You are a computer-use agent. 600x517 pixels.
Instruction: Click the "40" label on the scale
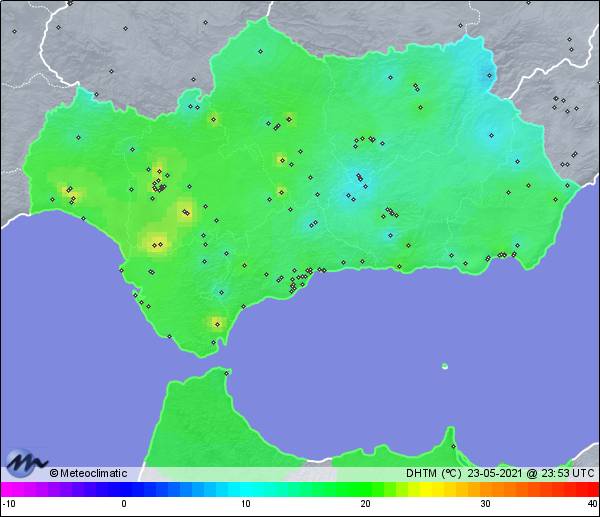[592, 504]
